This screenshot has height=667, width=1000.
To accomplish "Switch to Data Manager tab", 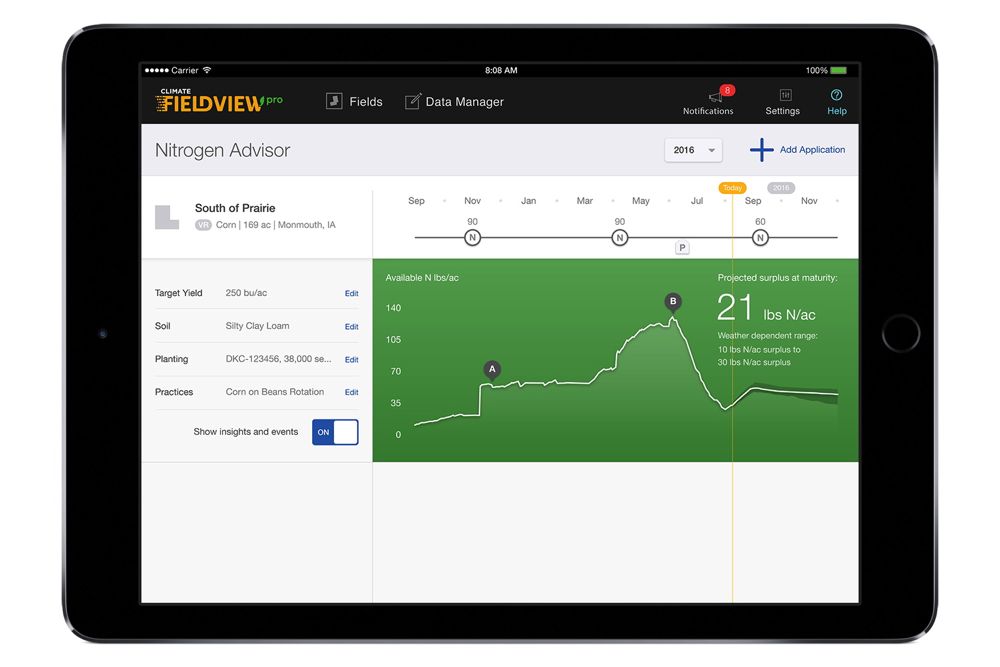I will (x=454, y=102).
